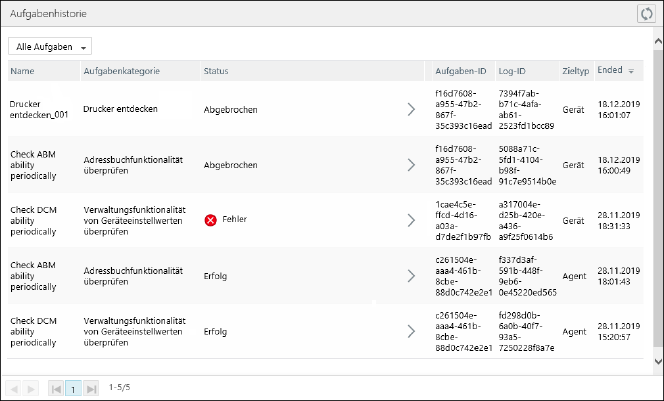664x401 pixels.
Task: Click previous page arrow in pagination
Action: point(15,387)
